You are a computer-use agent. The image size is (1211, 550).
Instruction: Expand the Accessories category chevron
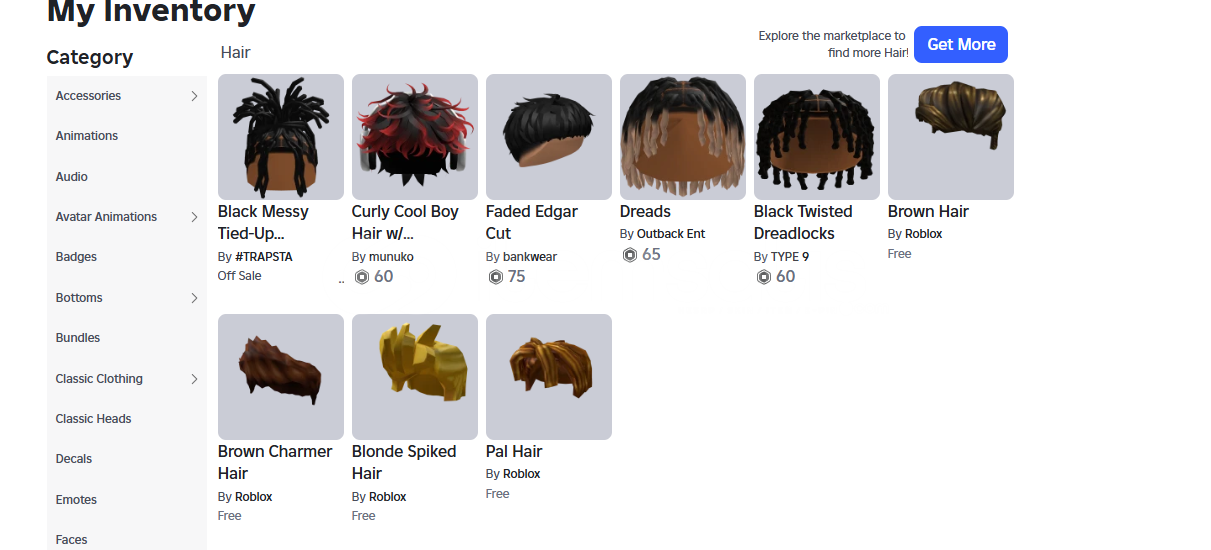pyautogui.click(x=194, y=96)
